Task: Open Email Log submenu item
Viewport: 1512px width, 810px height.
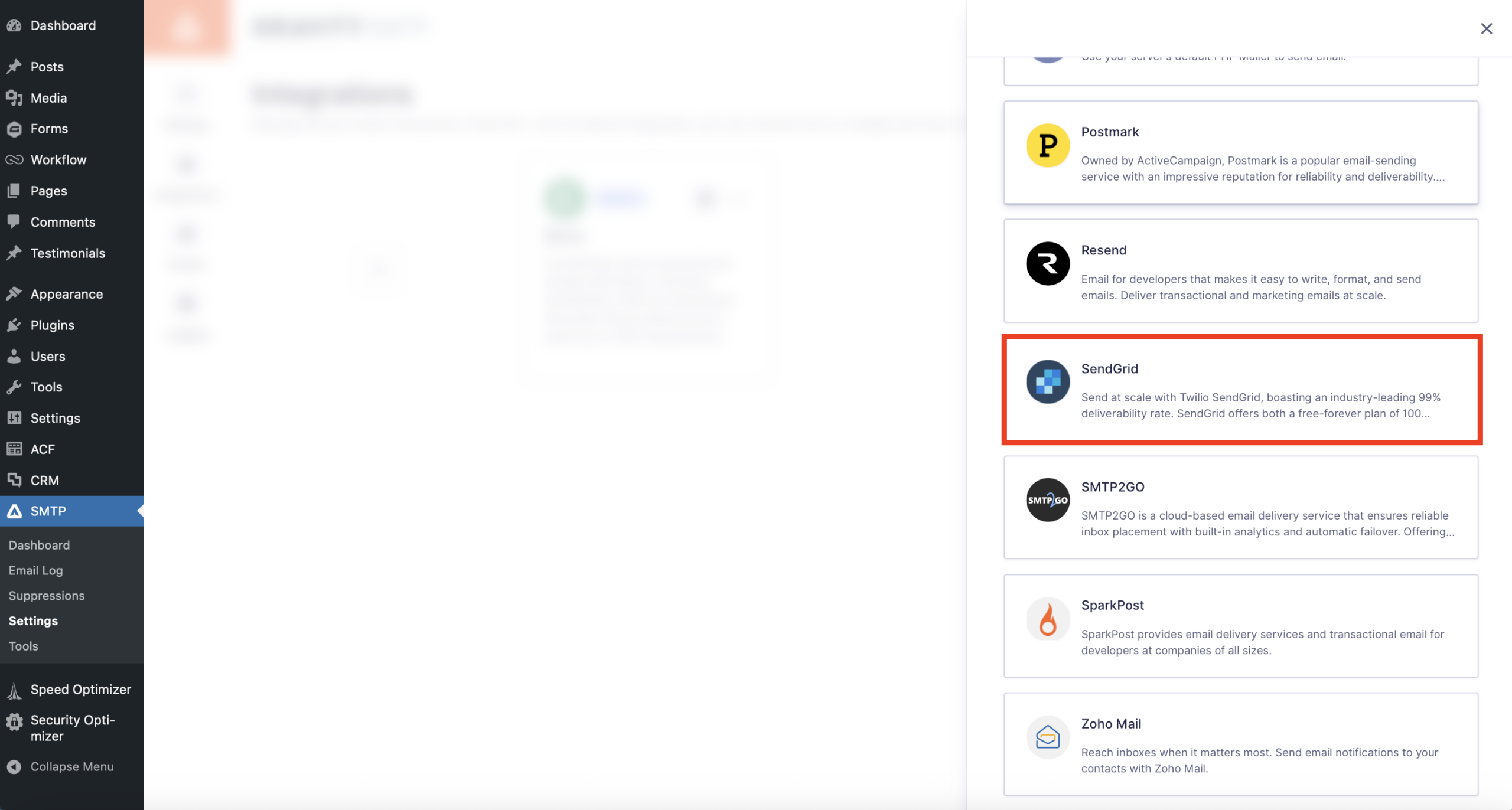Action: pos(35,570)
